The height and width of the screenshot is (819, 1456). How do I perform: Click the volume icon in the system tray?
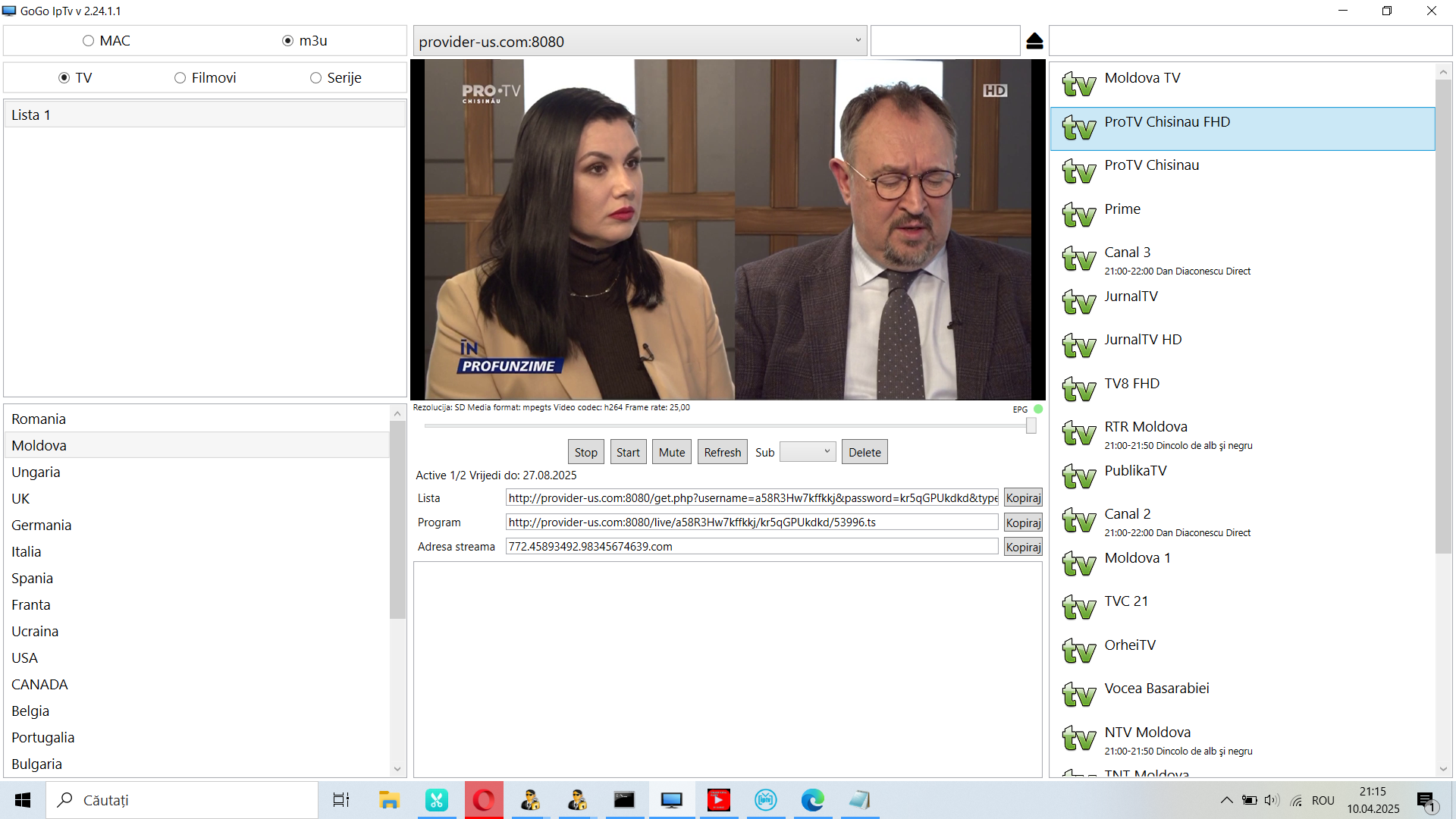click(1272, 800)
